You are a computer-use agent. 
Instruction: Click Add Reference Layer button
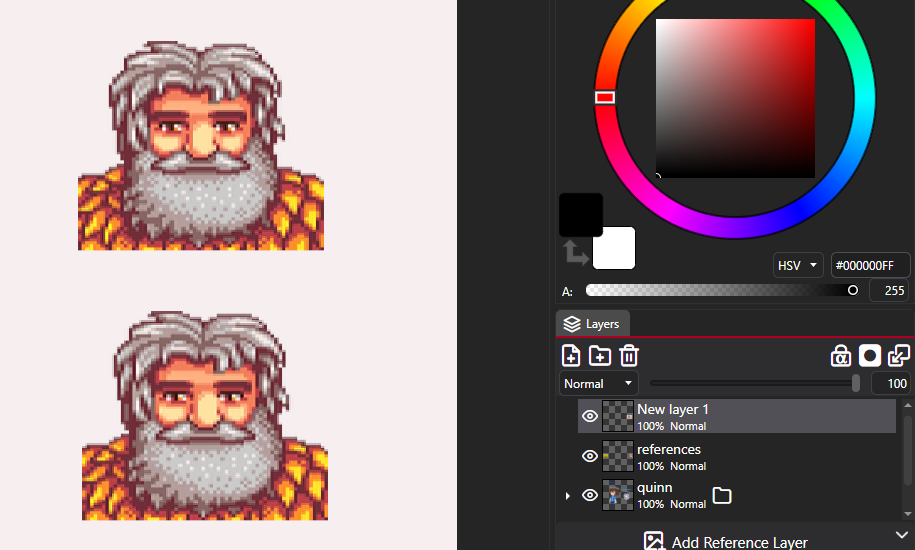(x=725, y=542)
